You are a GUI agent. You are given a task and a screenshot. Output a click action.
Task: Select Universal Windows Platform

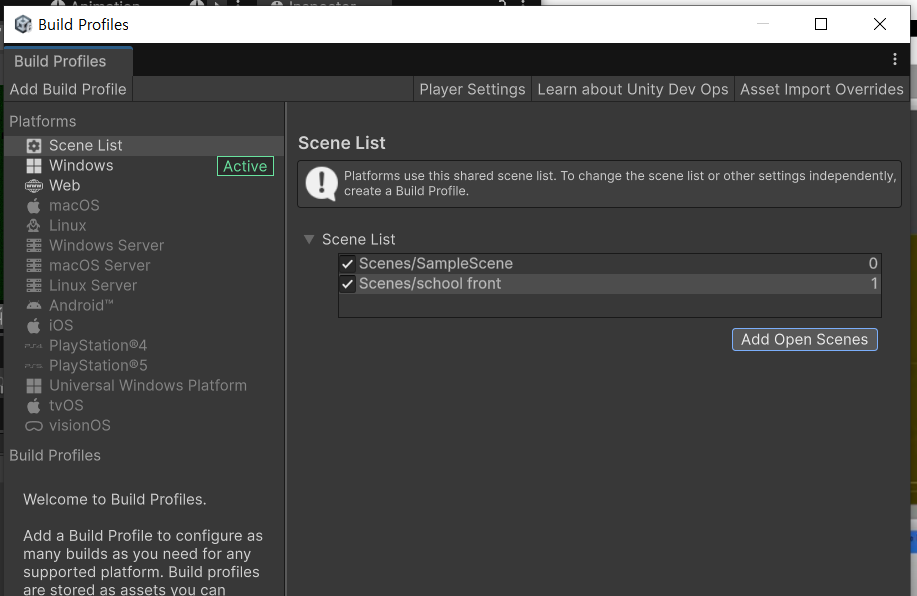(144, 385)
